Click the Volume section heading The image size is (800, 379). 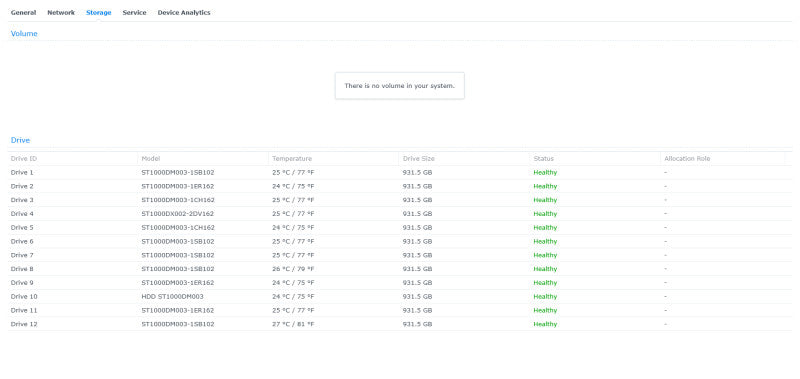[24, 34]
